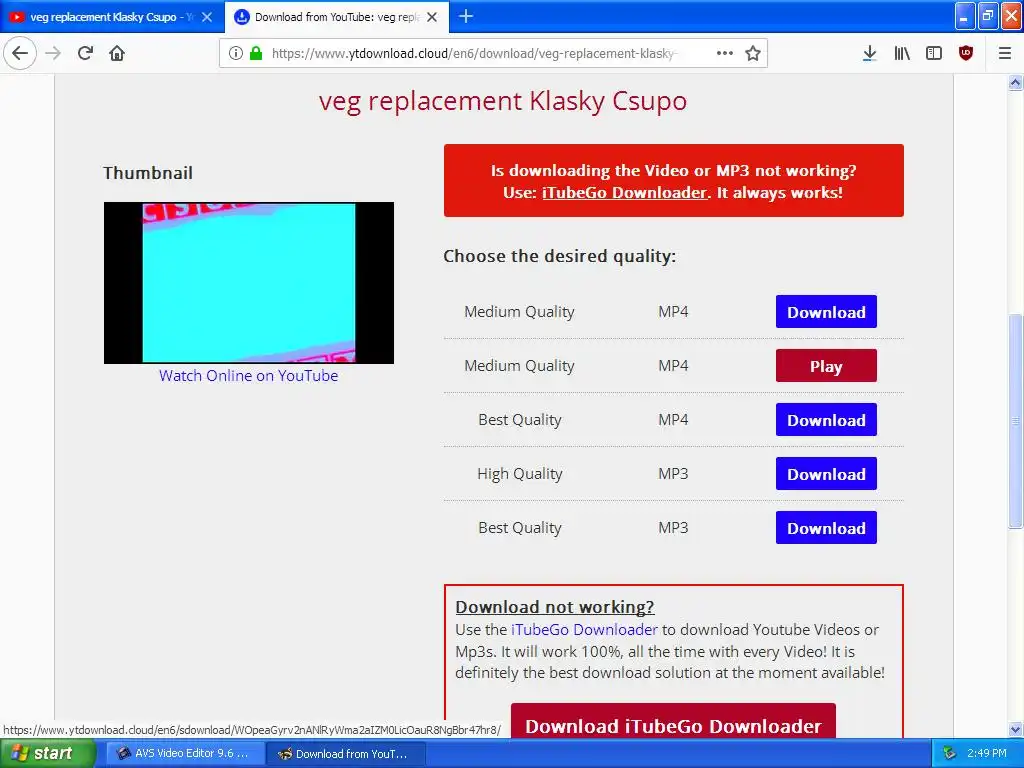The image size is (1024, 768).
Task: Minimize the Firefox window
Action: (x=965, y=16)
